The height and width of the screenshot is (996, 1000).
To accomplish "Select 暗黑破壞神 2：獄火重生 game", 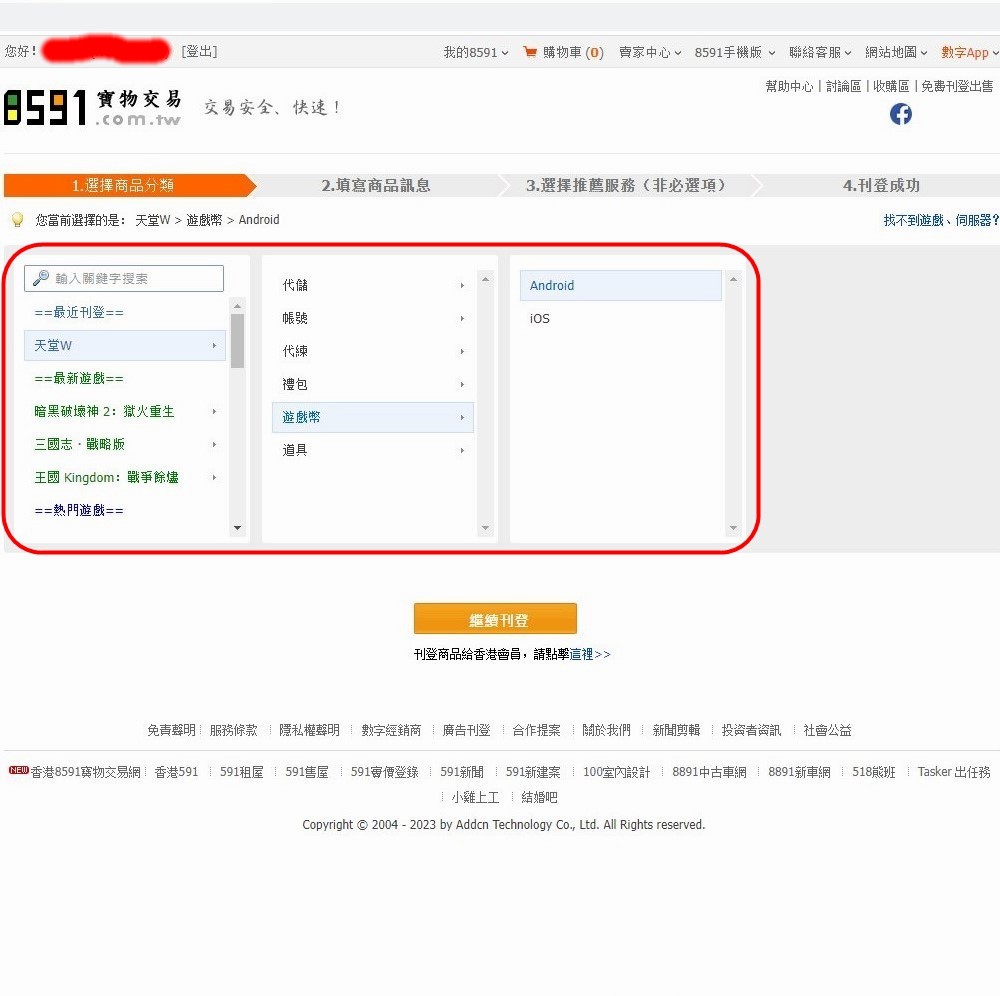I will [105, 411].
